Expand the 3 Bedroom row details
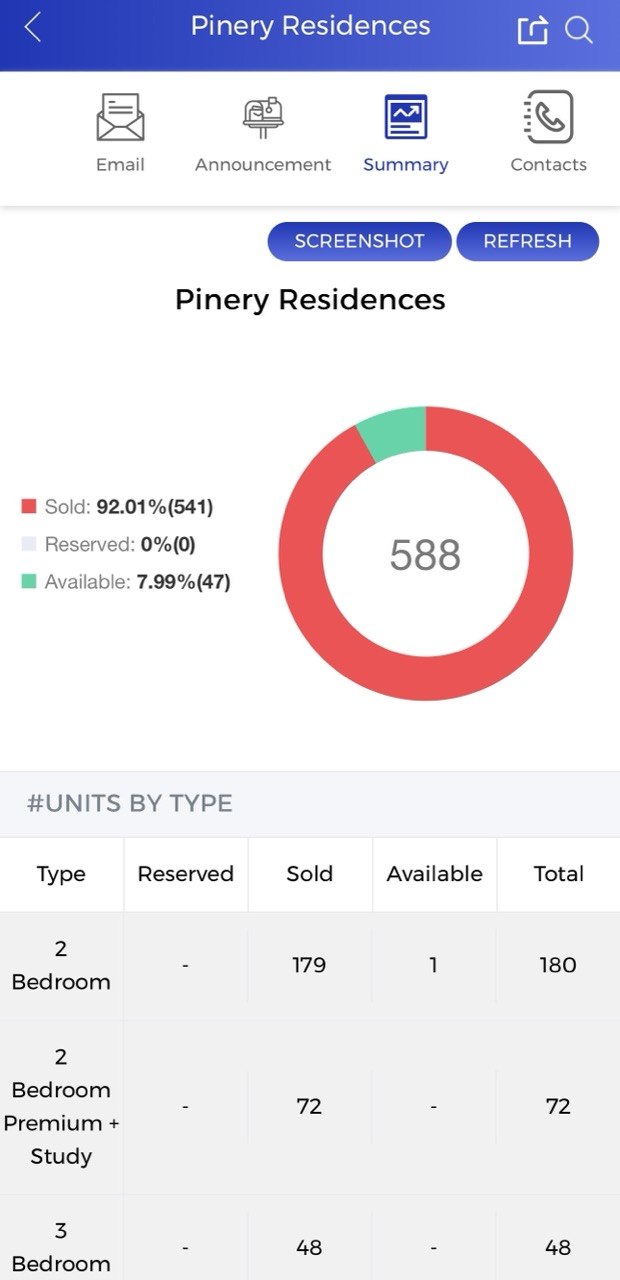This screenshot has height=1280, width=620. 61,1247
